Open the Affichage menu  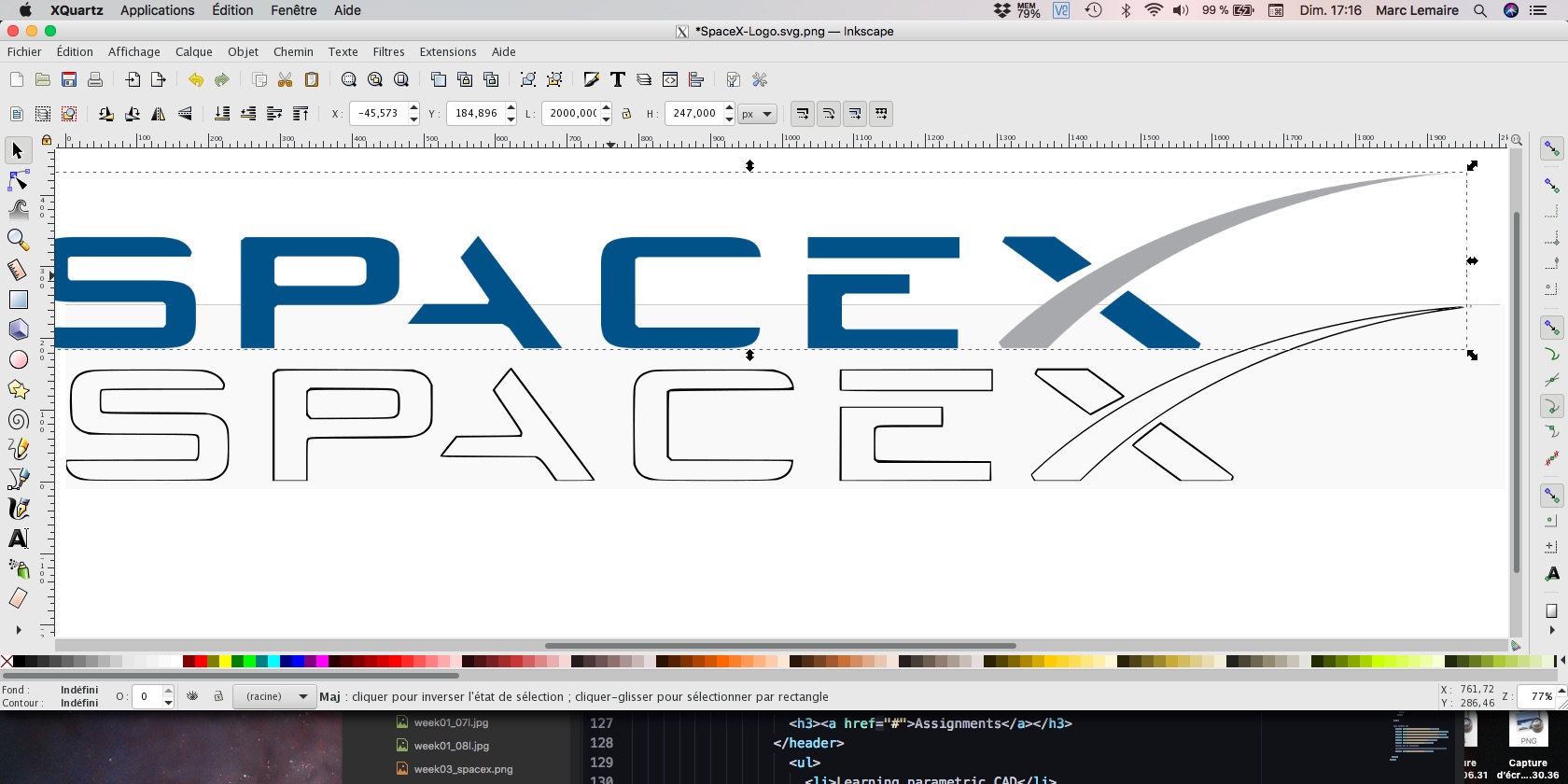[x=134, y=52]
